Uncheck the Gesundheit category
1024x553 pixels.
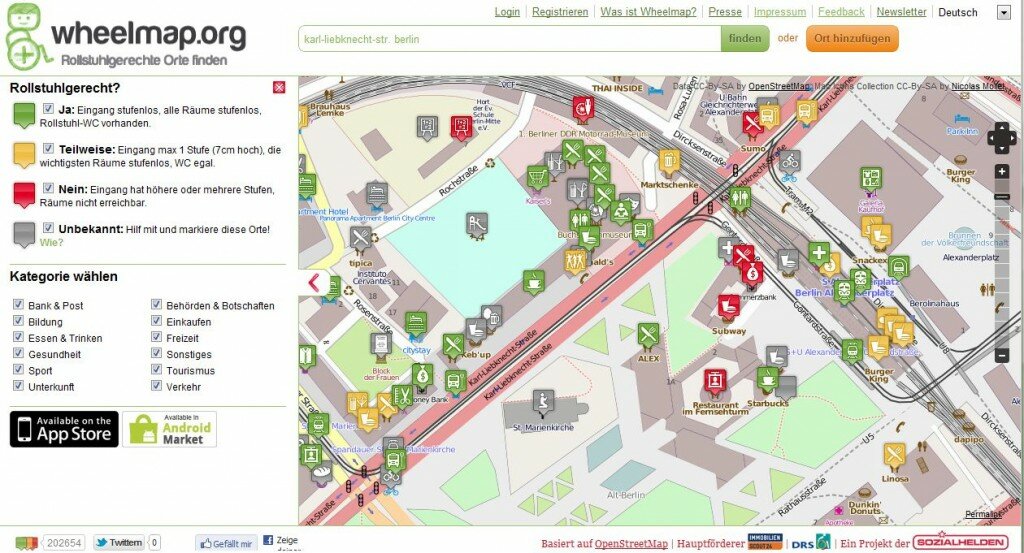click(18, 353)
